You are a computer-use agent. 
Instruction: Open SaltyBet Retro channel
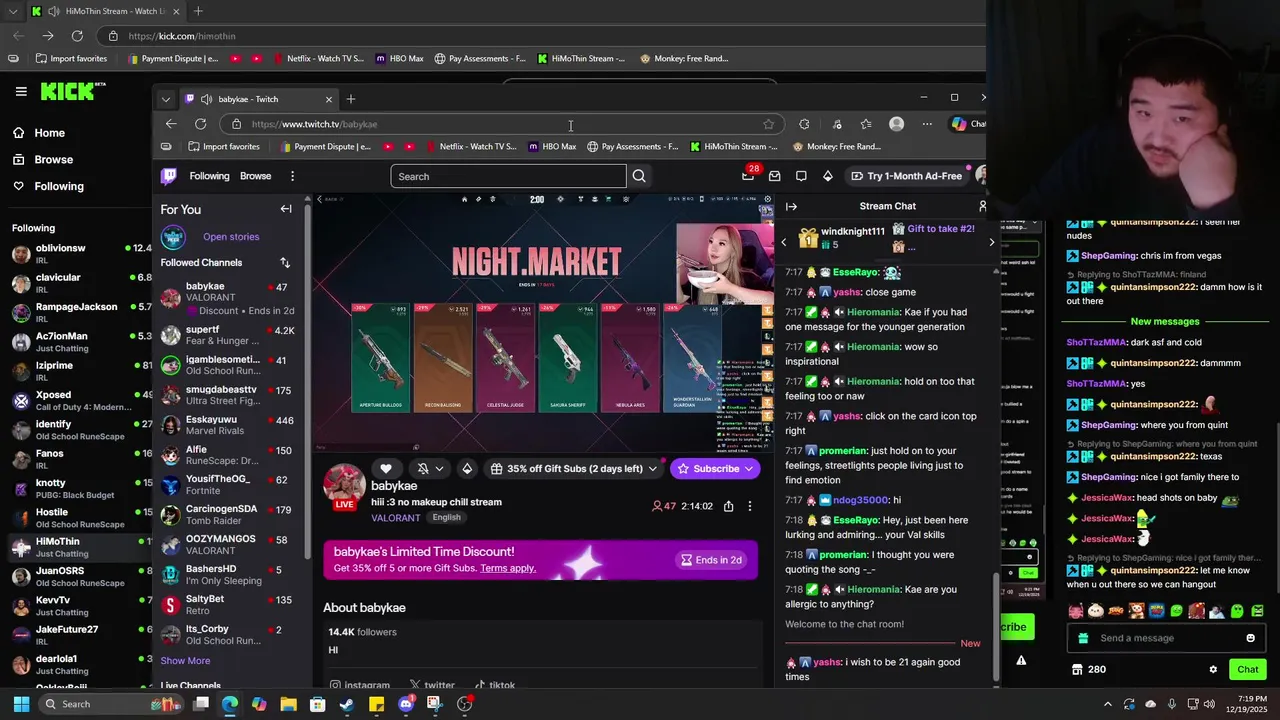coord(230,604)
